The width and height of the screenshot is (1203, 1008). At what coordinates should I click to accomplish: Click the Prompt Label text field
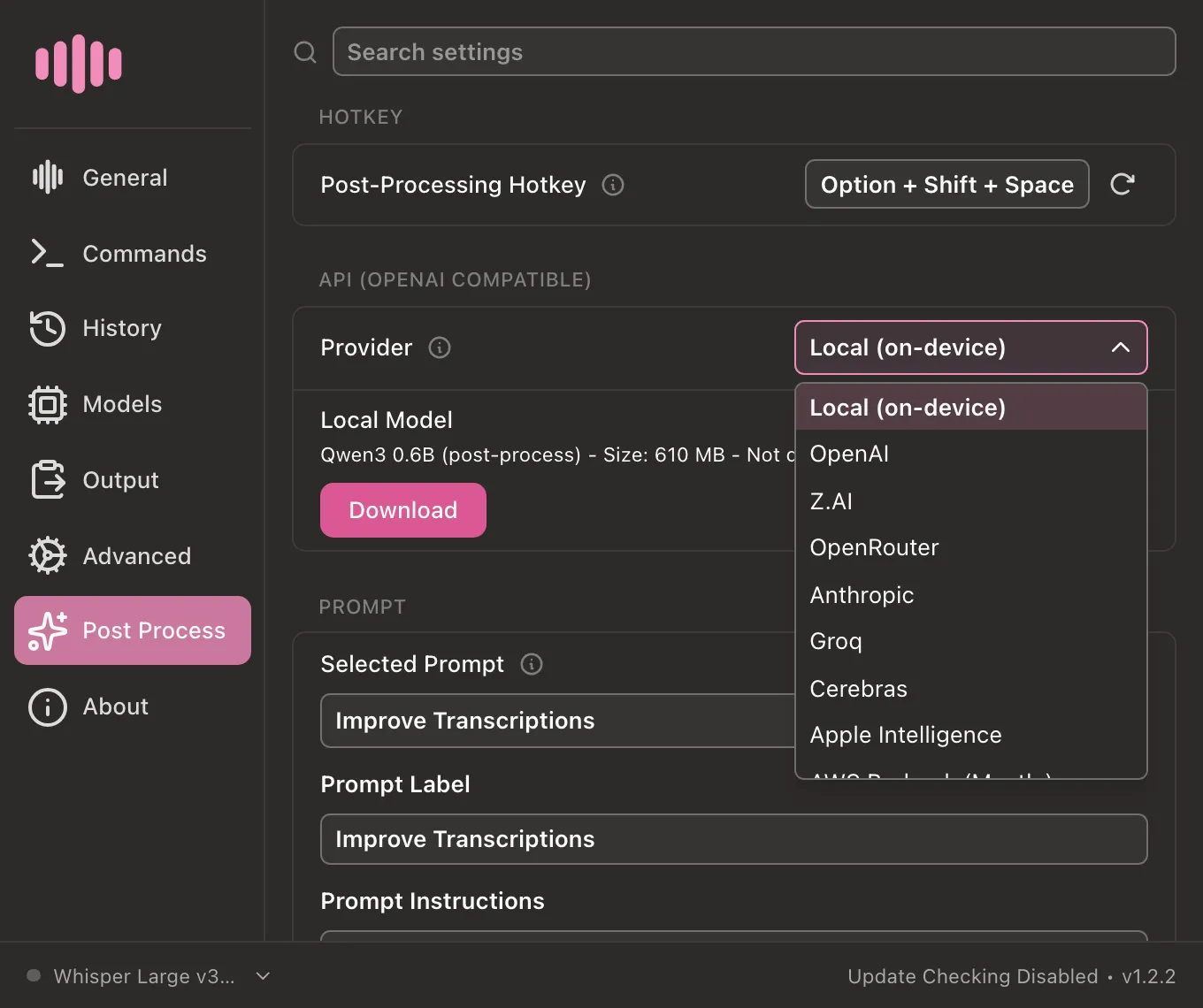[734, 839]
